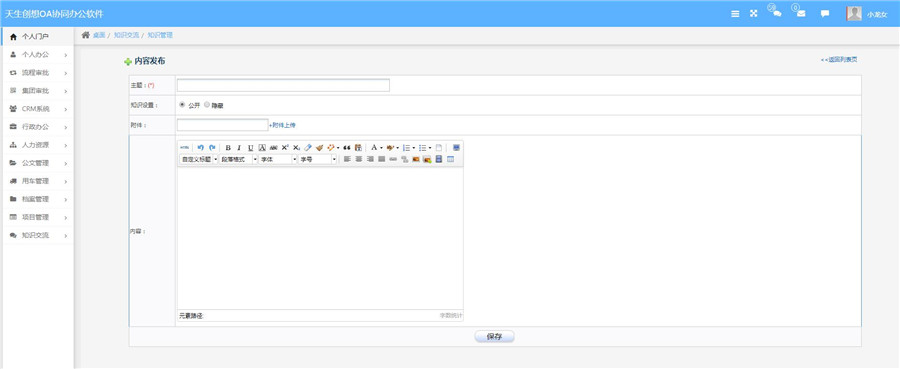Open the personal portal menu item
The image size is (900, 369).
point(38,37)
